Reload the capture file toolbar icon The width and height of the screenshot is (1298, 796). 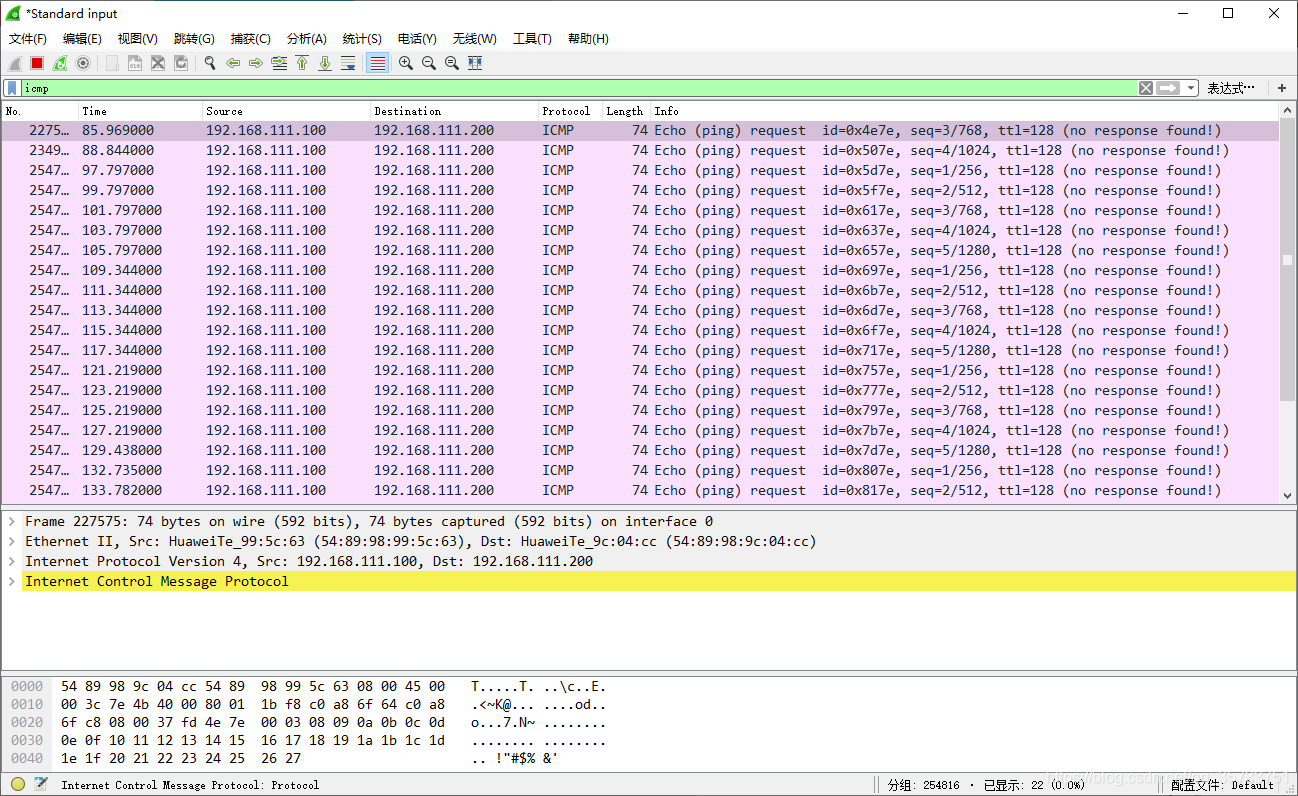click(x=181, y=63)
